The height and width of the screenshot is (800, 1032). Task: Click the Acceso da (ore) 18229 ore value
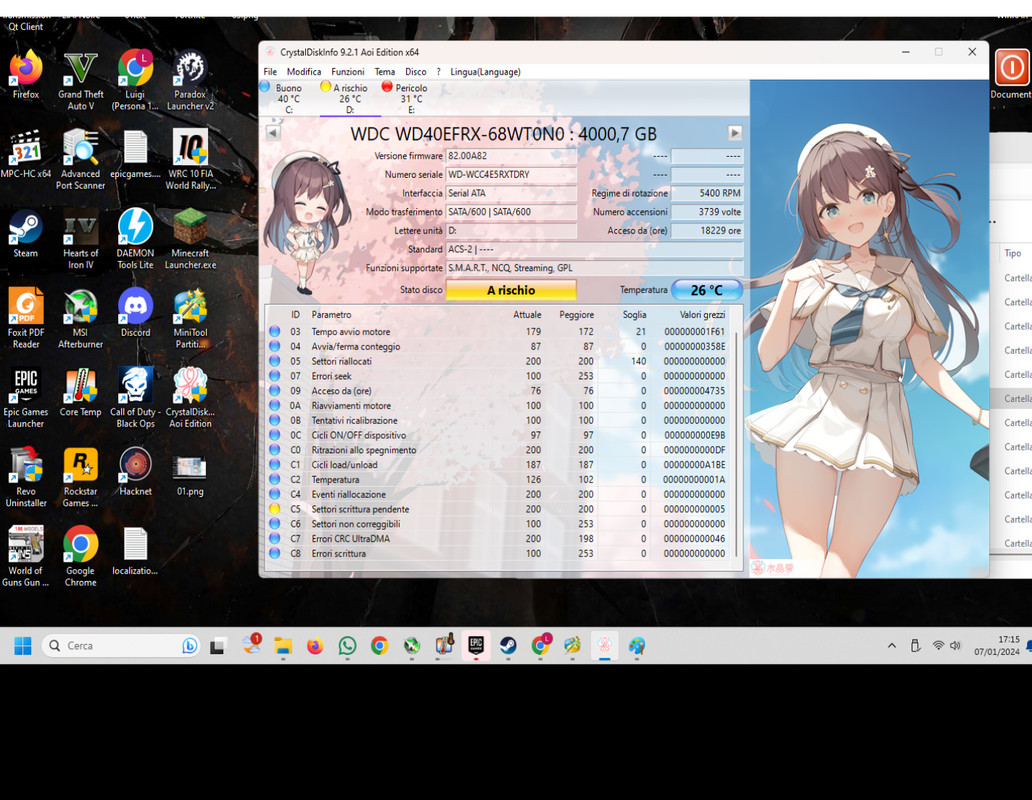707,230
